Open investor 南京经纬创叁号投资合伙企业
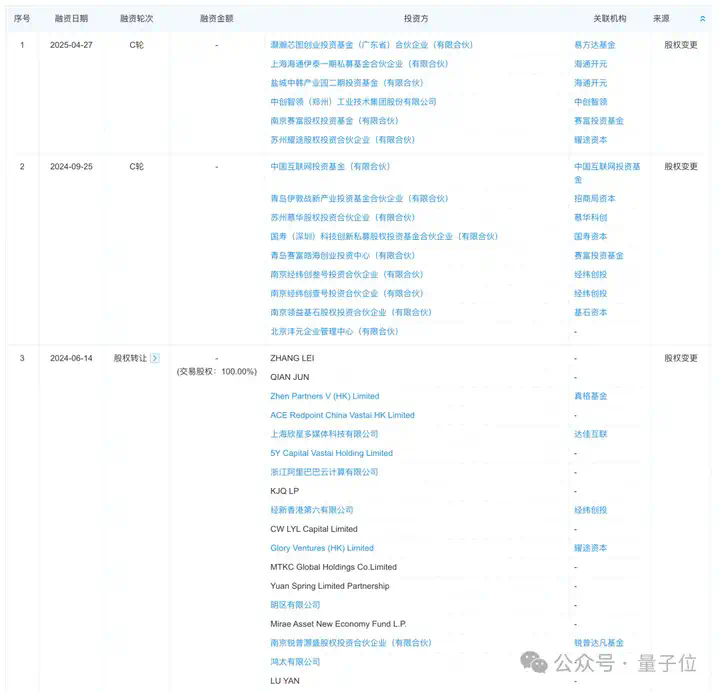This screenshot has width=720, height=692. 347,274
